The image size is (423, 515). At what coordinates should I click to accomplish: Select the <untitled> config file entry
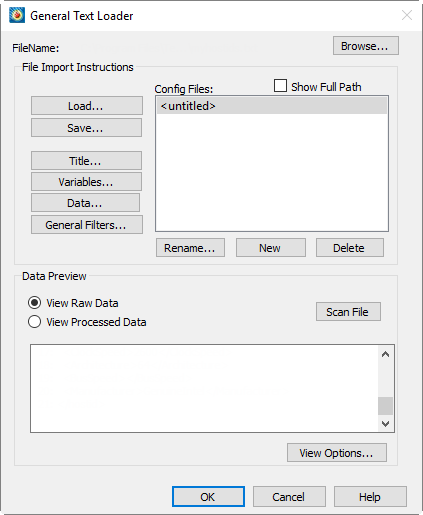pos(272,106)
